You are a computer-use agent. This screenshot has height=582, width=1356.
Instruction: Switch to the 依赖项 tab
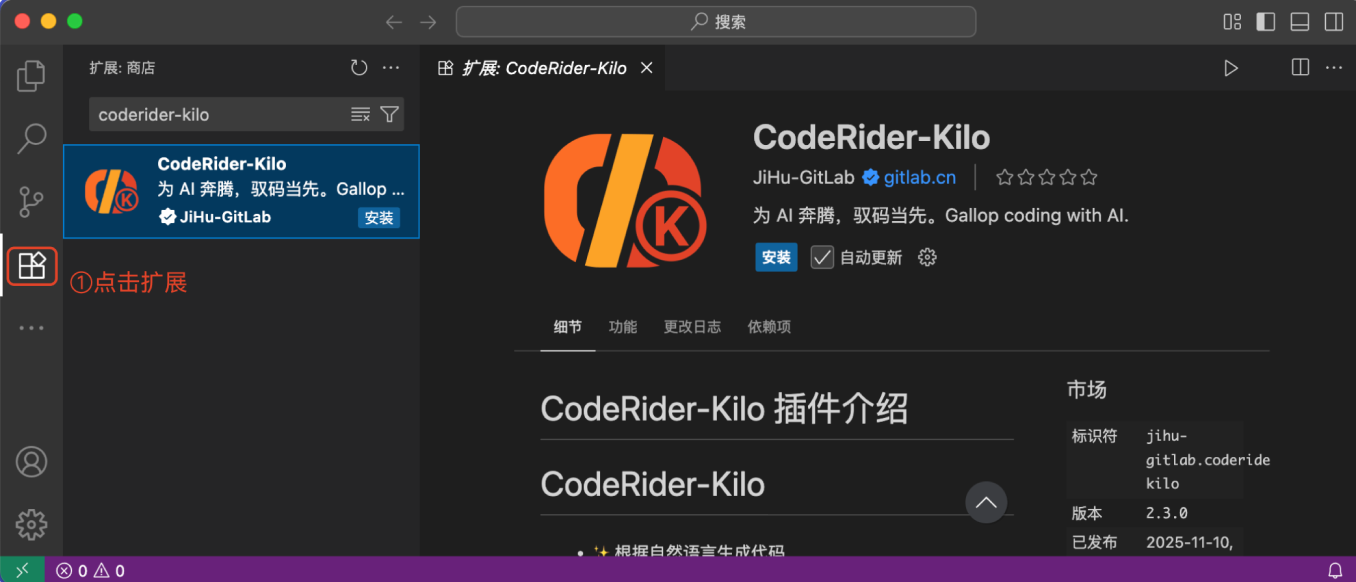769,327
